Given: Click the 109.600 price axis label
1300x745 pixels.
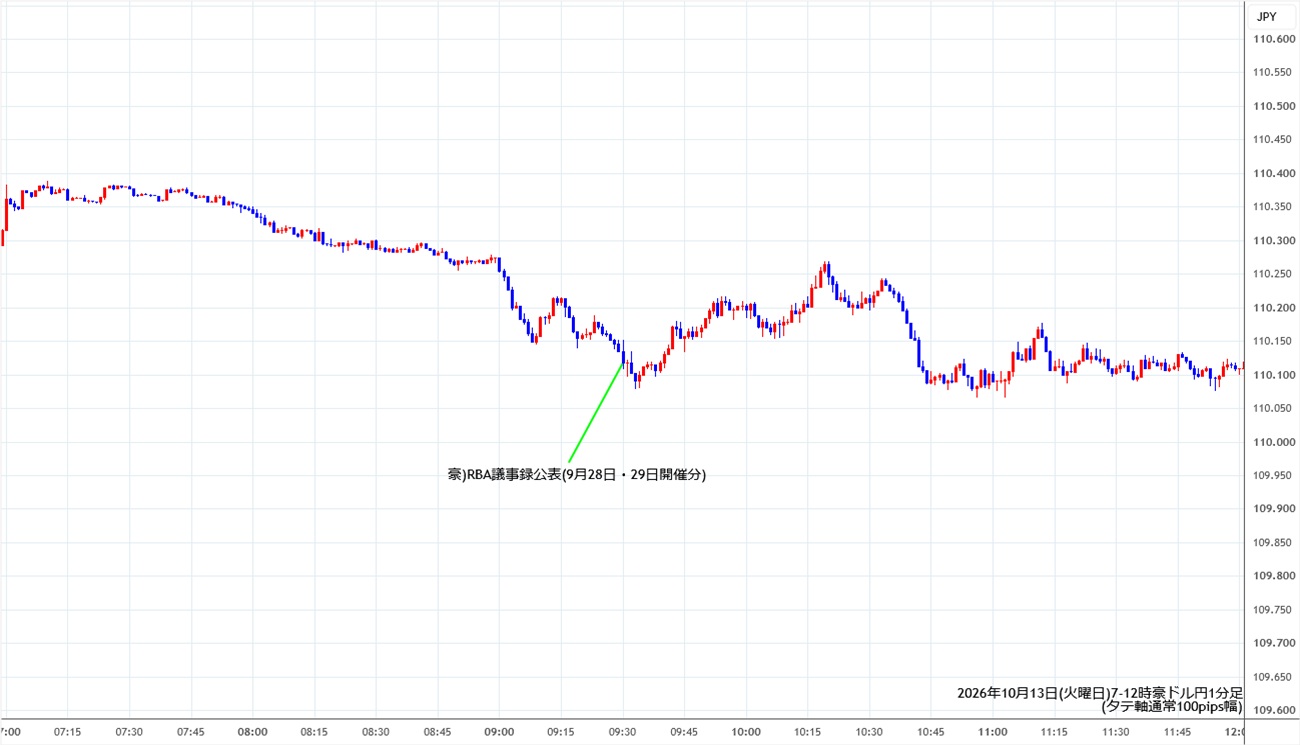Looking at the screenshot, I should (1275, 709).
